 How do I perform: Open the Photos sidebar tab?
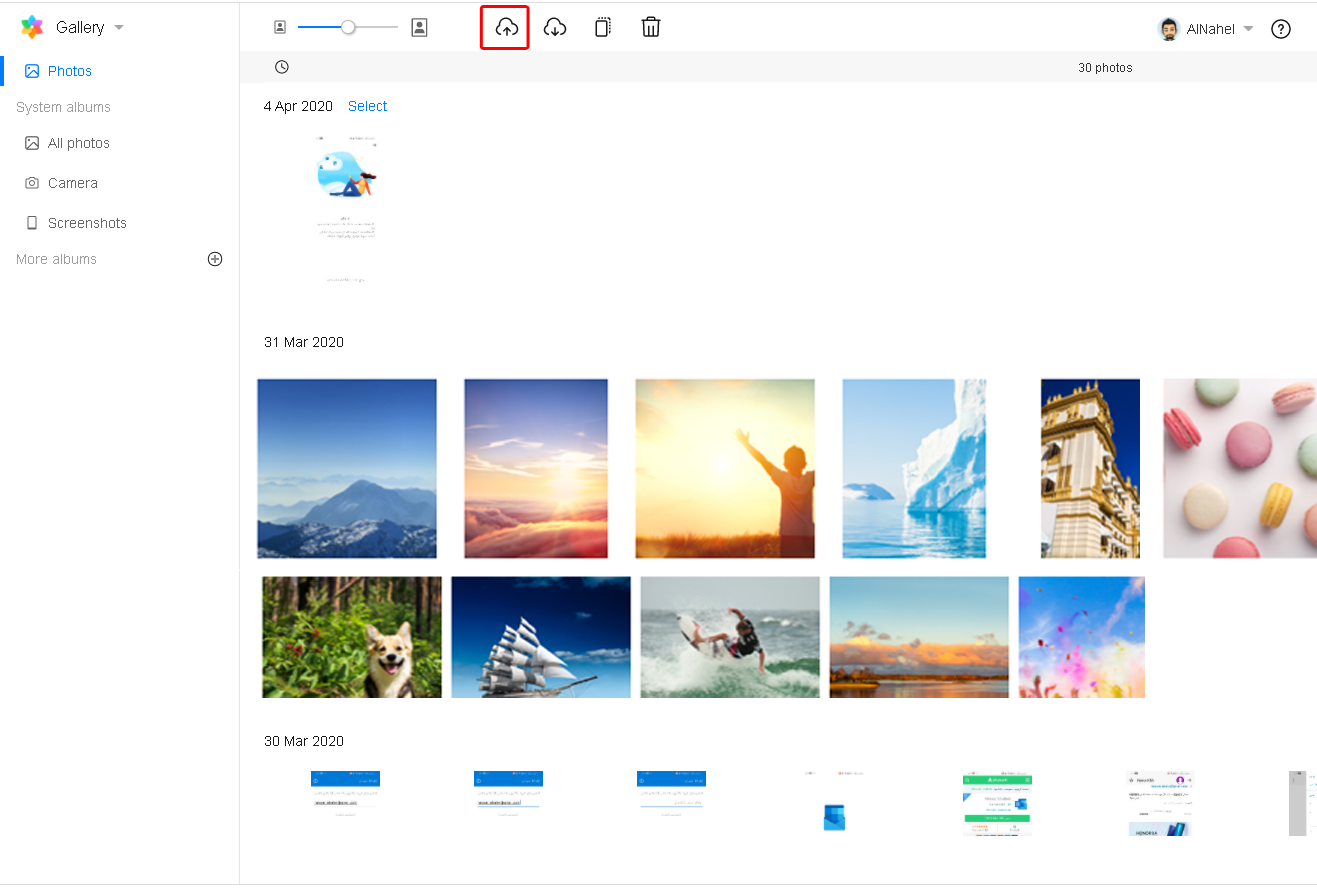(69, 71)
